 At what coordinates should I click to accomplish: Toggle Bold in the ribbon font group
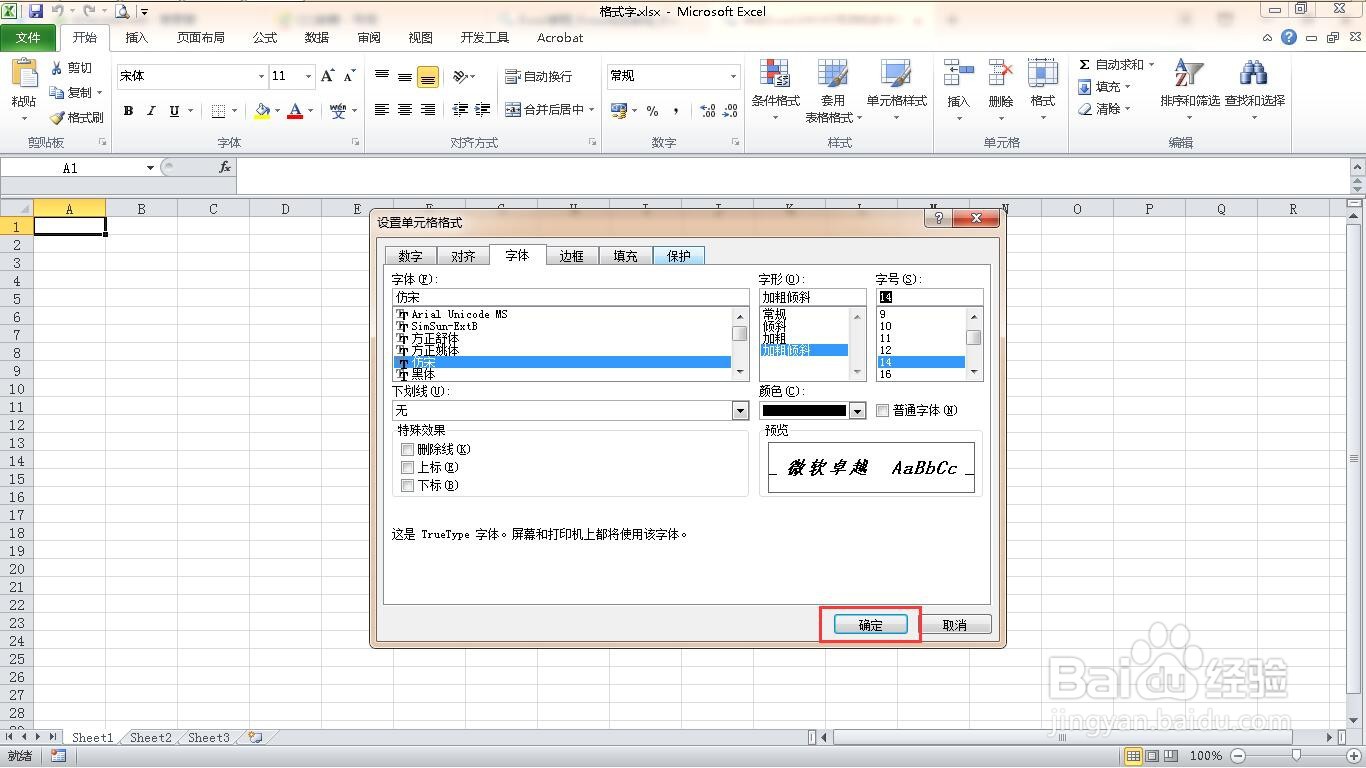click(128, 111)
